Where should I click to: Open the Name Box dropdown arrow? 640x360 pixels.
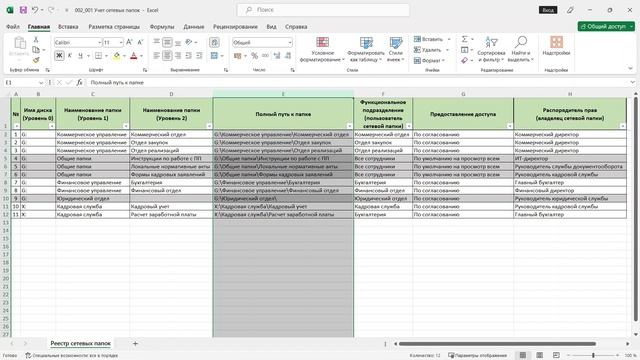[x=41, y=82]
